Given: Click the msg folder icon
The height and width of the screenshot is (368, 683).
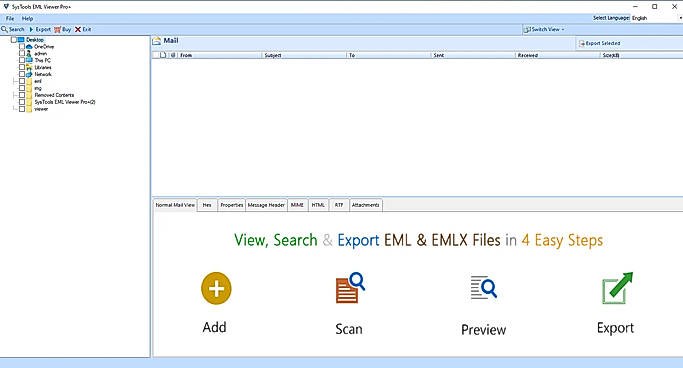Looking at the screenshot, I should [29, 88].
